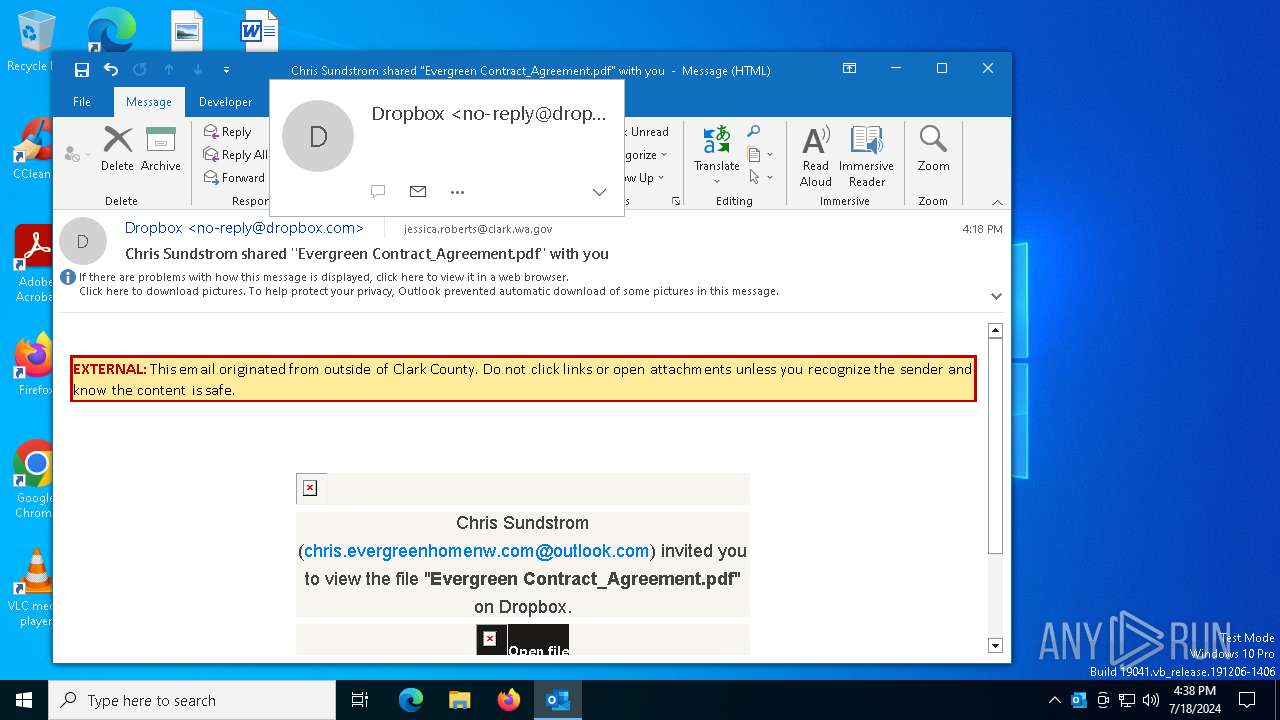
Task: Expand the Translate dropdown arrow
Action: (x=716, y=181)
